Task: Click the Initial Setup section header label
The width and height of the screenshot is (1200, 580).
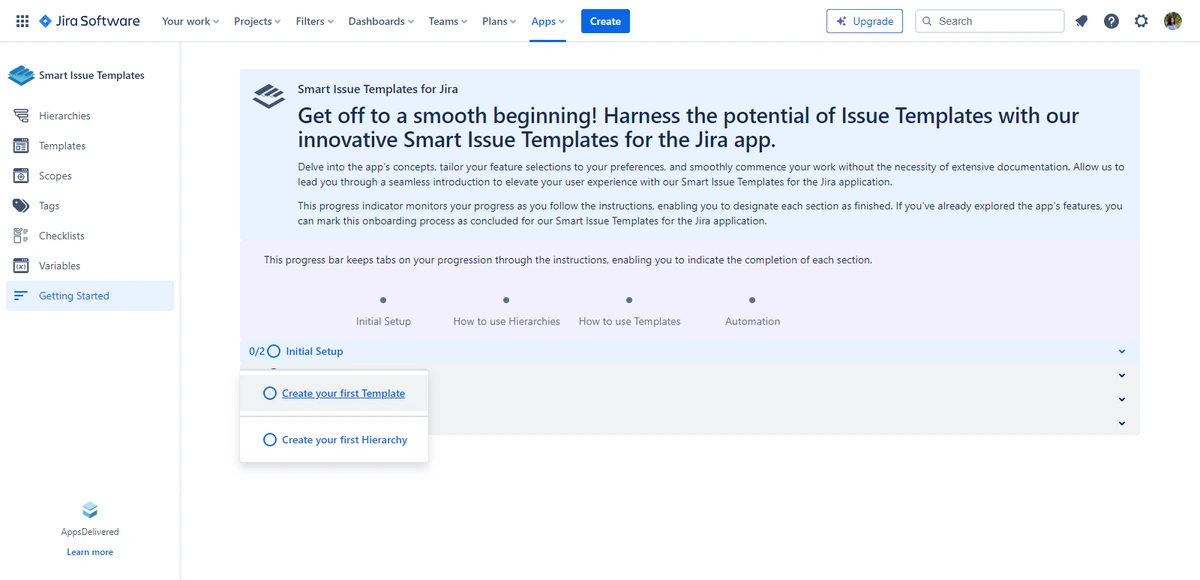Action: [x=314, y=351]
